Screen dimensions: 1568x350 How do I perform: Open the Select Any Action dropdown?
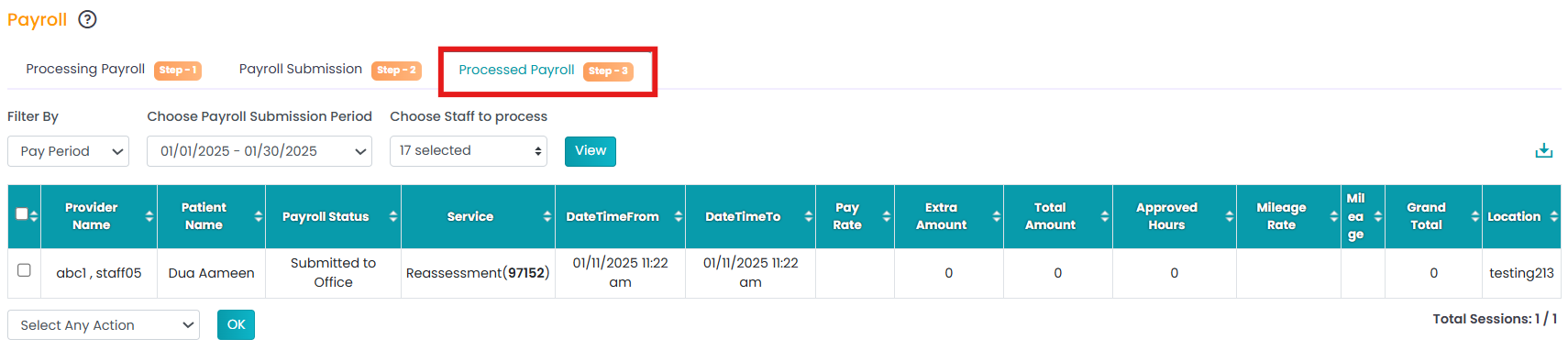click(104, 325)
